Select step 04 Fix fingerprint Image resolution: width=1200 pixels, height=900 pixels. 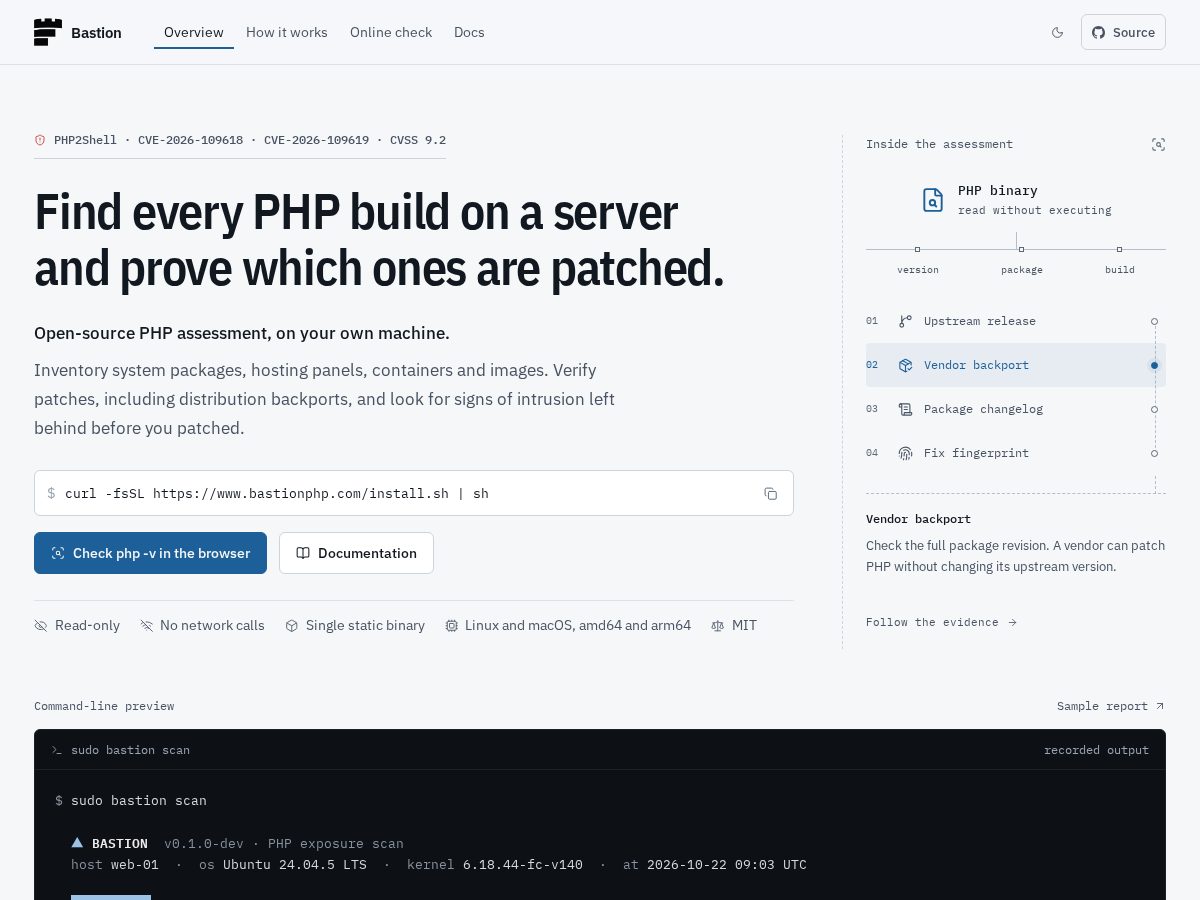click(1016, 453)
